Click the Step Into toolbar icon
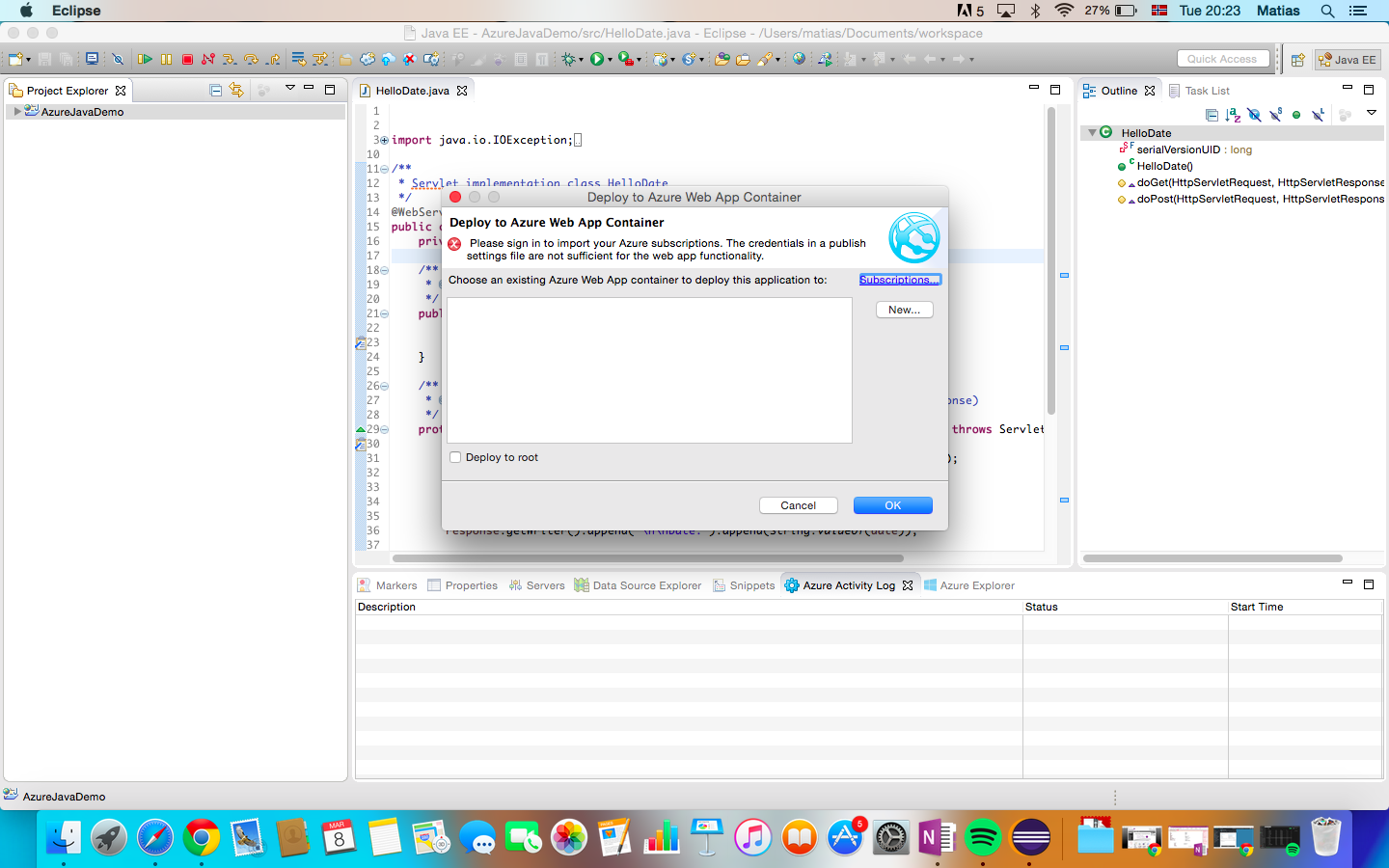 pyautogui.click(x=229, y=59)
